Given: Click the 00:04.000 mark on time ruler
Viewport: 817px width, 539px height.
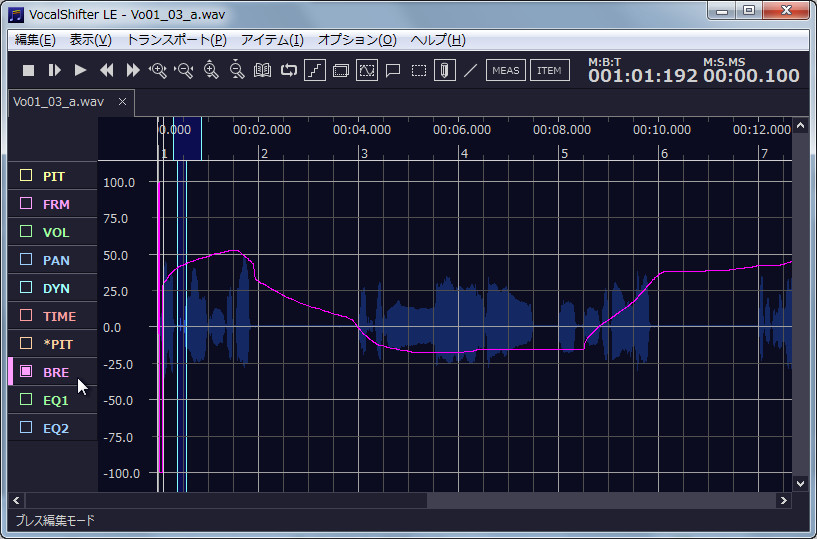Looking at the screenshot, I should 362,130.
